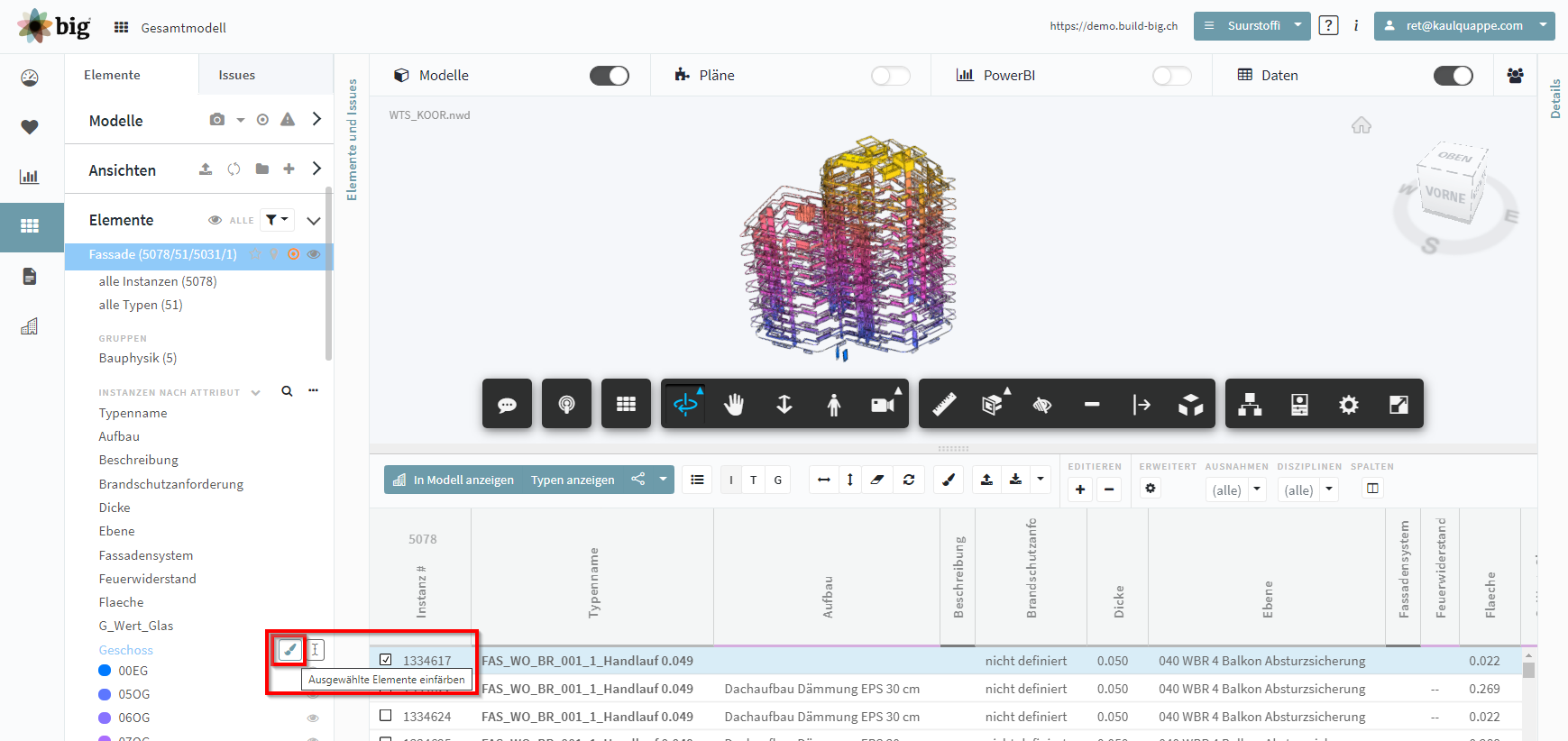Image resolution: width=1568 pixels, height=741 pixels.
Task: Check the checkbox for instance 1334624
Action: [386, 716]
